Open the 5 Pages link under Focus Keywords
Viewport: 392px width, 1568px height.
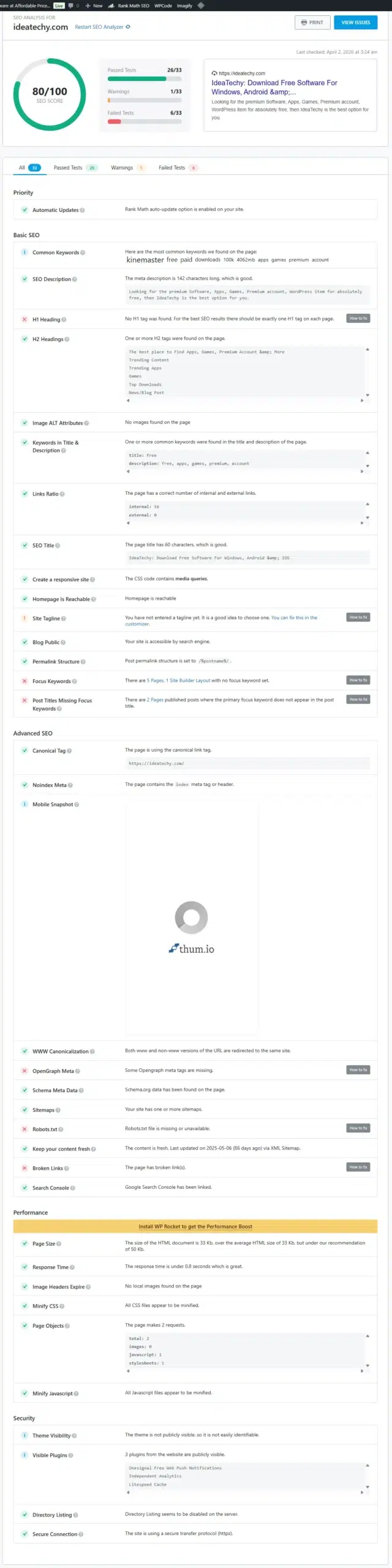[152, 680]
